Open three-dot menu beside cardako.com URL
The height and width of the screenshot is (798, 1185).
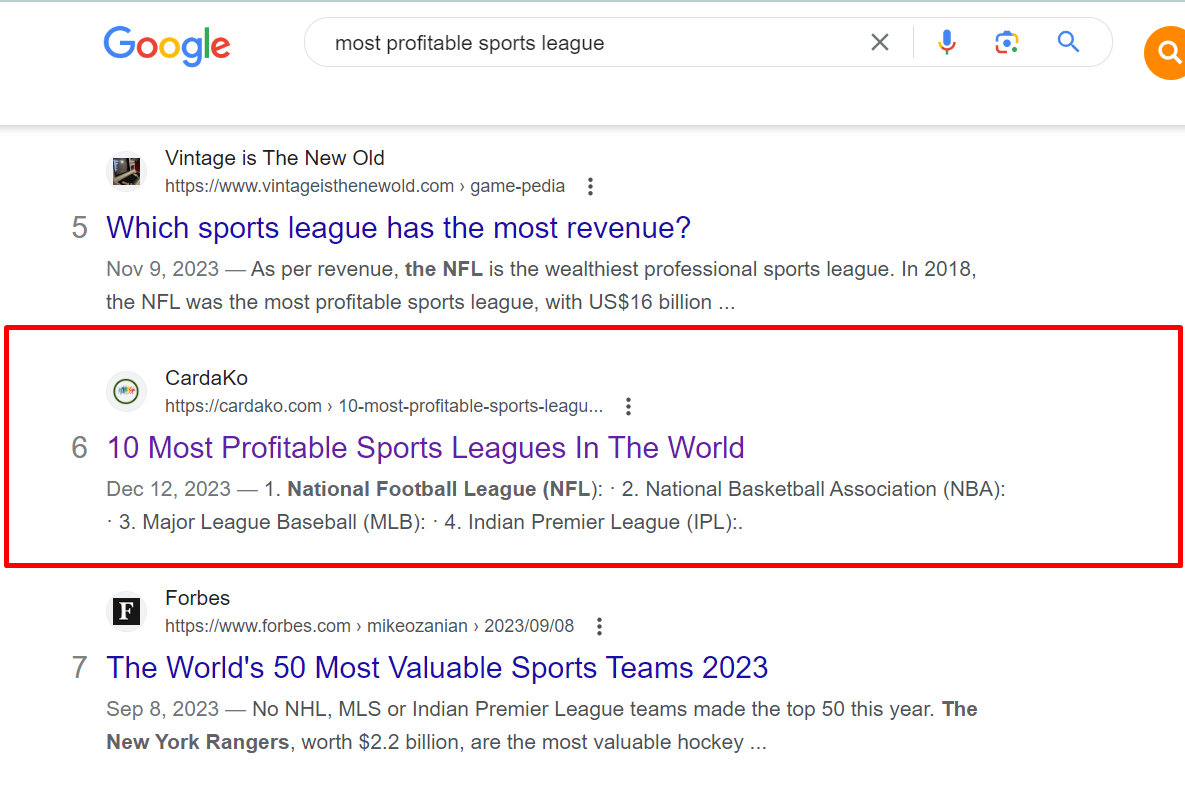[628, 407]
